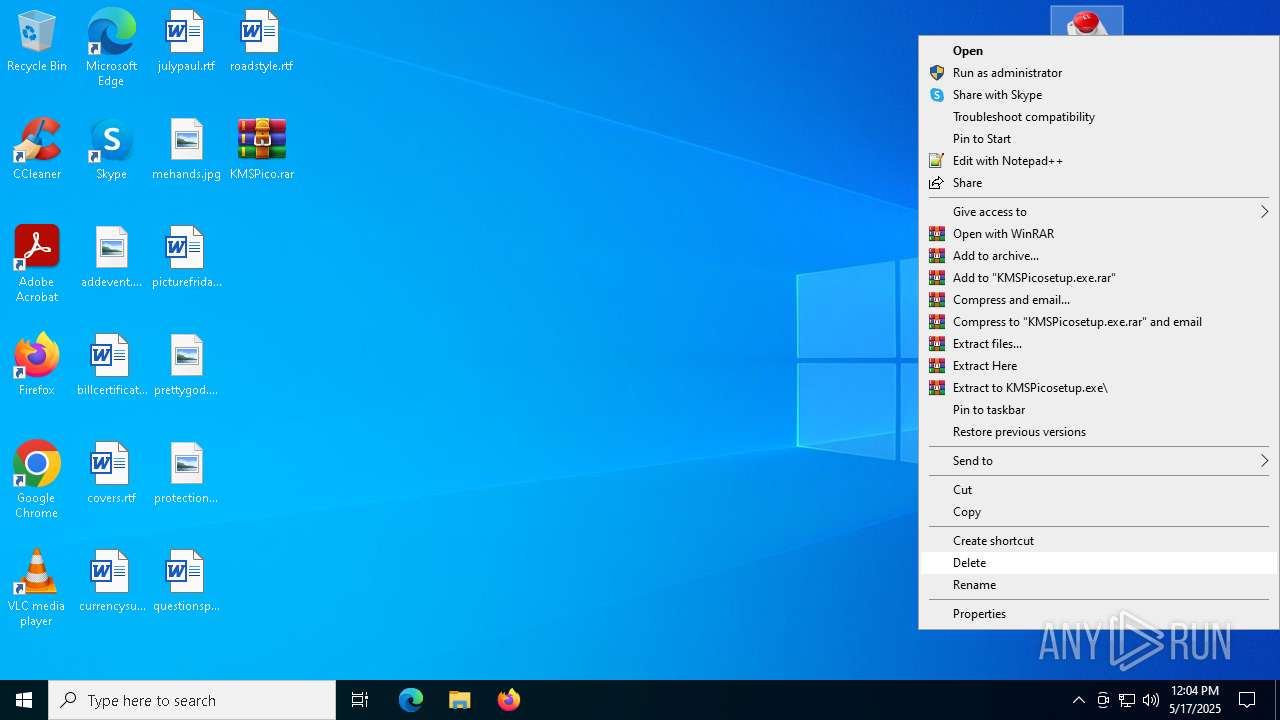Select the Microsoft Edge desktop shortcut
Image resolution: width=1280 pixels, height=720 pixels.
(111, 48)
